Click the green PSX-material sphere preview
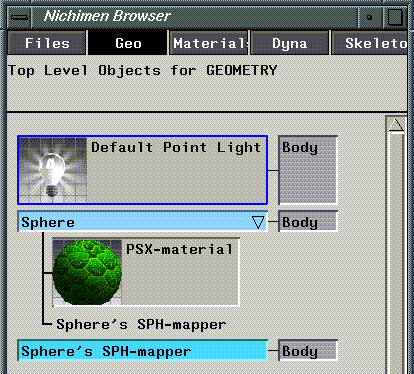 click(87, 272)
